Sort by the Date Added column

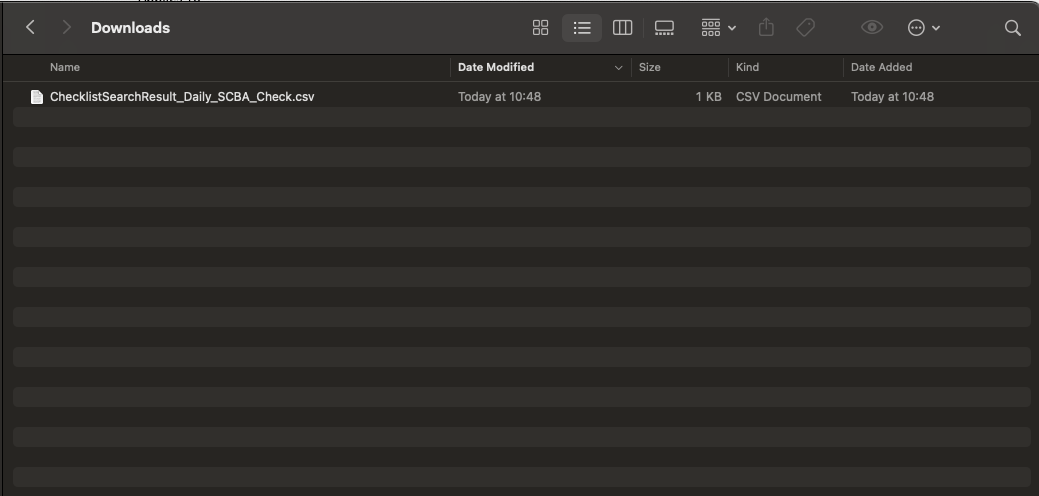point(881,67)
